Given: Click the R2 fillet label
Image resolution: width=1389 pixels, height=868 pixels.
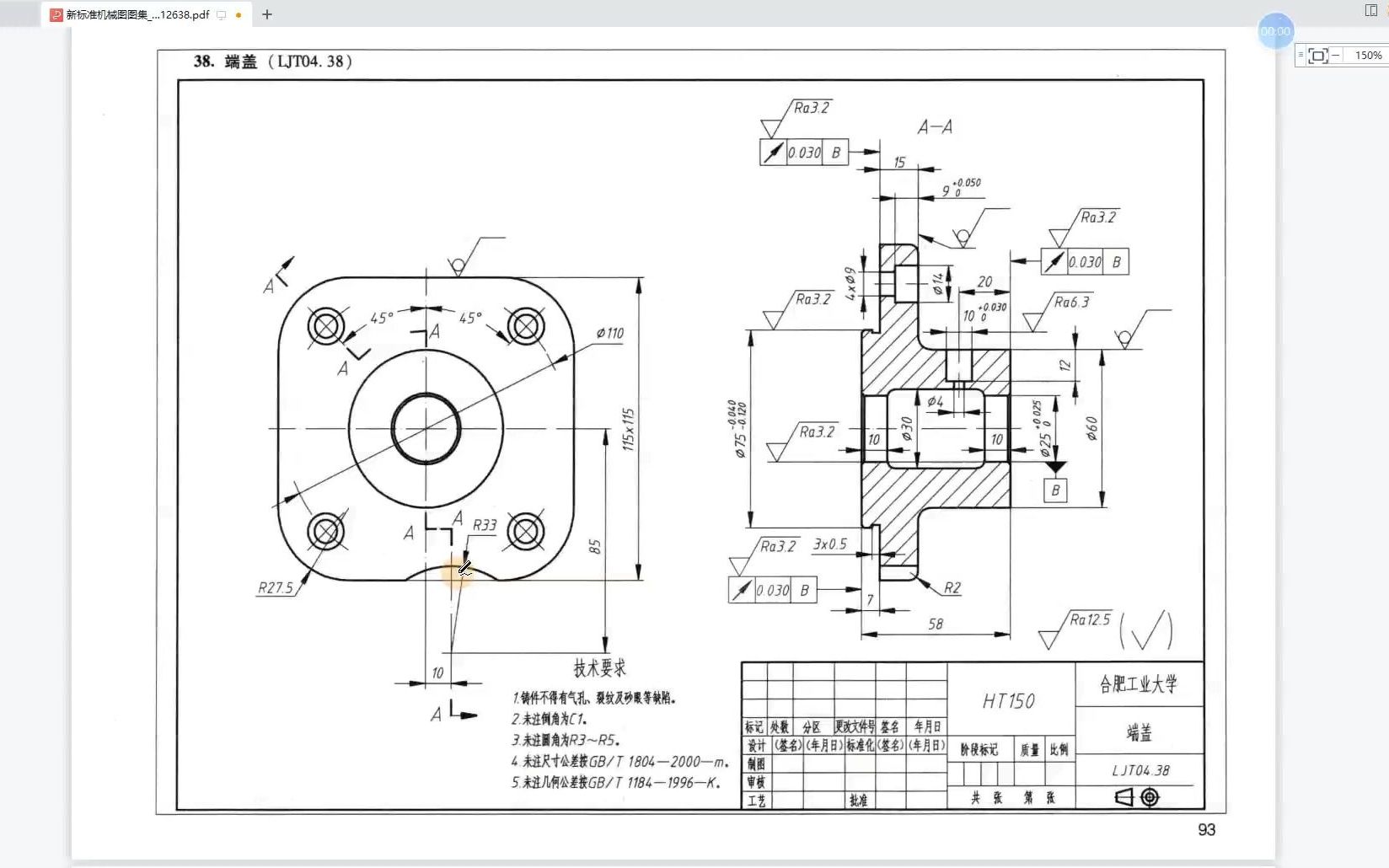Looking at the screenshot, I should 952,588.
